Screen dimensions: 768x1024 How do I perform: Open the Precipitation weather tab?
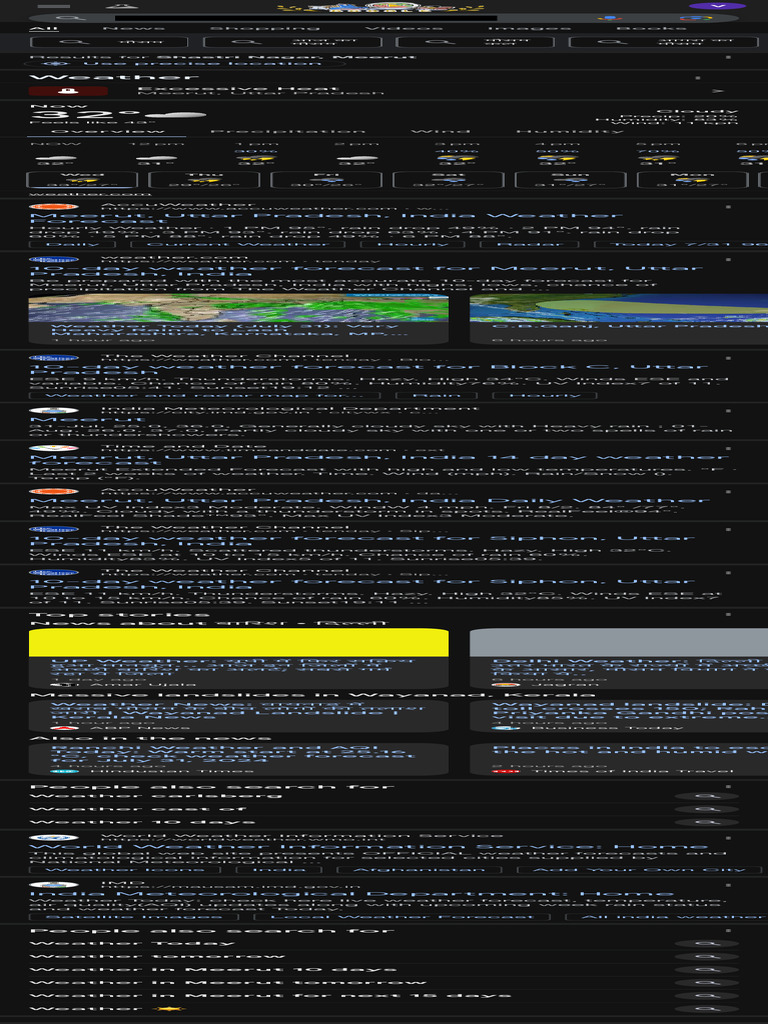(288, 131)
